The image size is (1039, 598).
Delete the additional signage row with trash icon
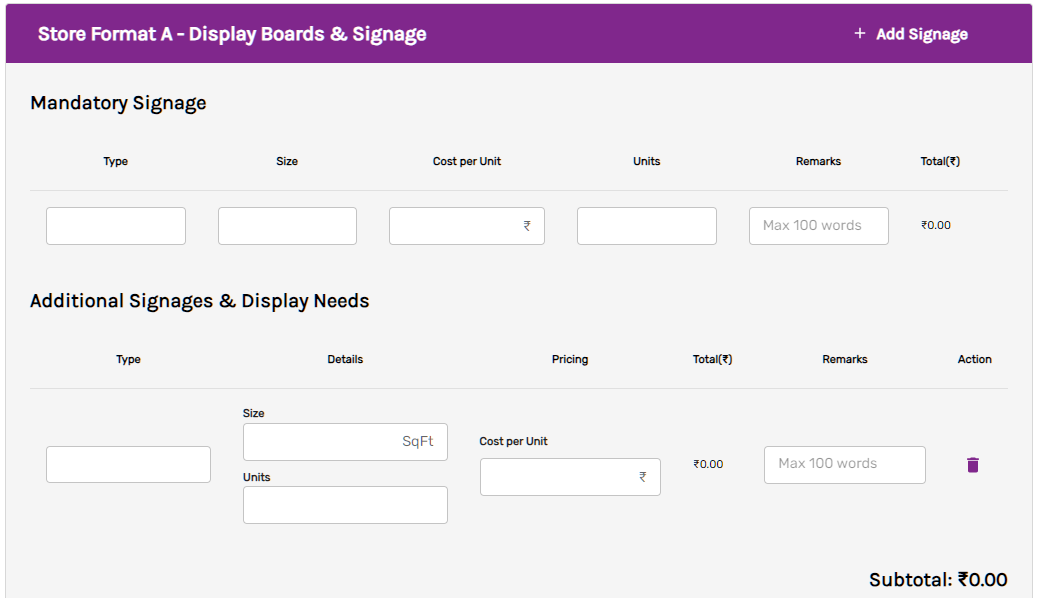click(972, 465)
